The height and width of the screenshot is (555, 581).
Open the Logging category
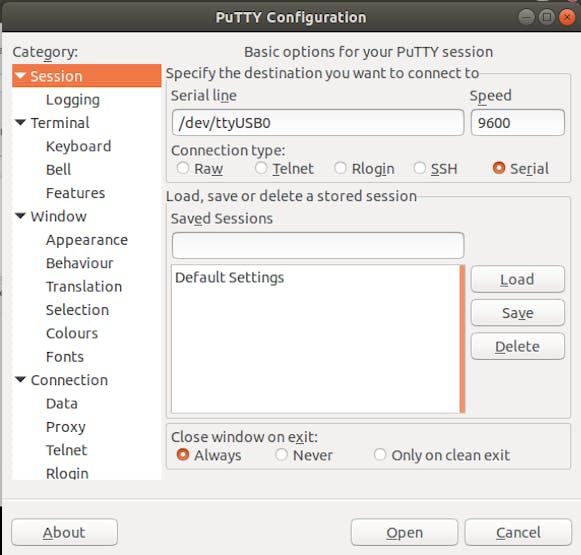pyautogui.click(x=73, y=100)
